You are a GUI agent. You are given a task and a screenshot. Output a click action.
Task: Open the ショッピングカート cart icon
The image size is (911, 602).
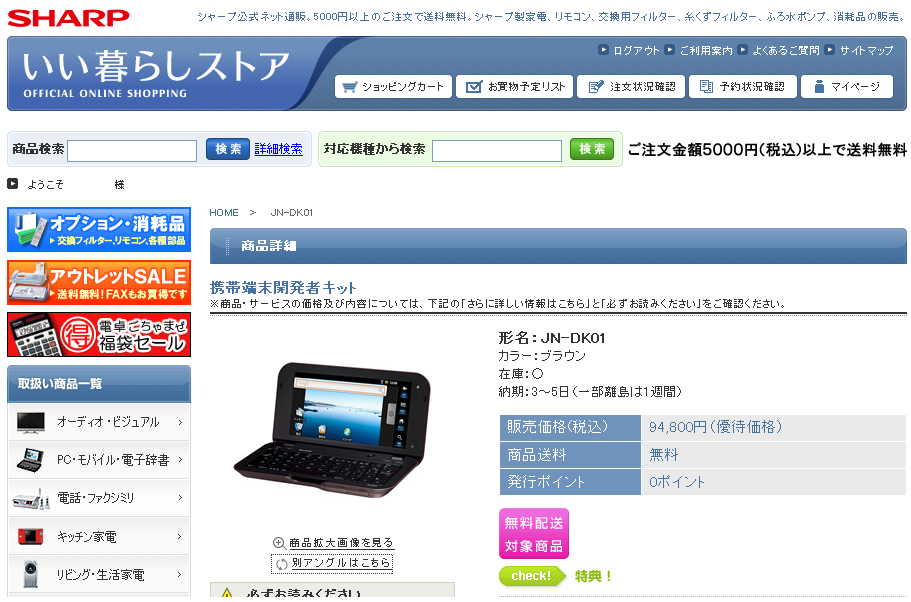tap(349, 87)
